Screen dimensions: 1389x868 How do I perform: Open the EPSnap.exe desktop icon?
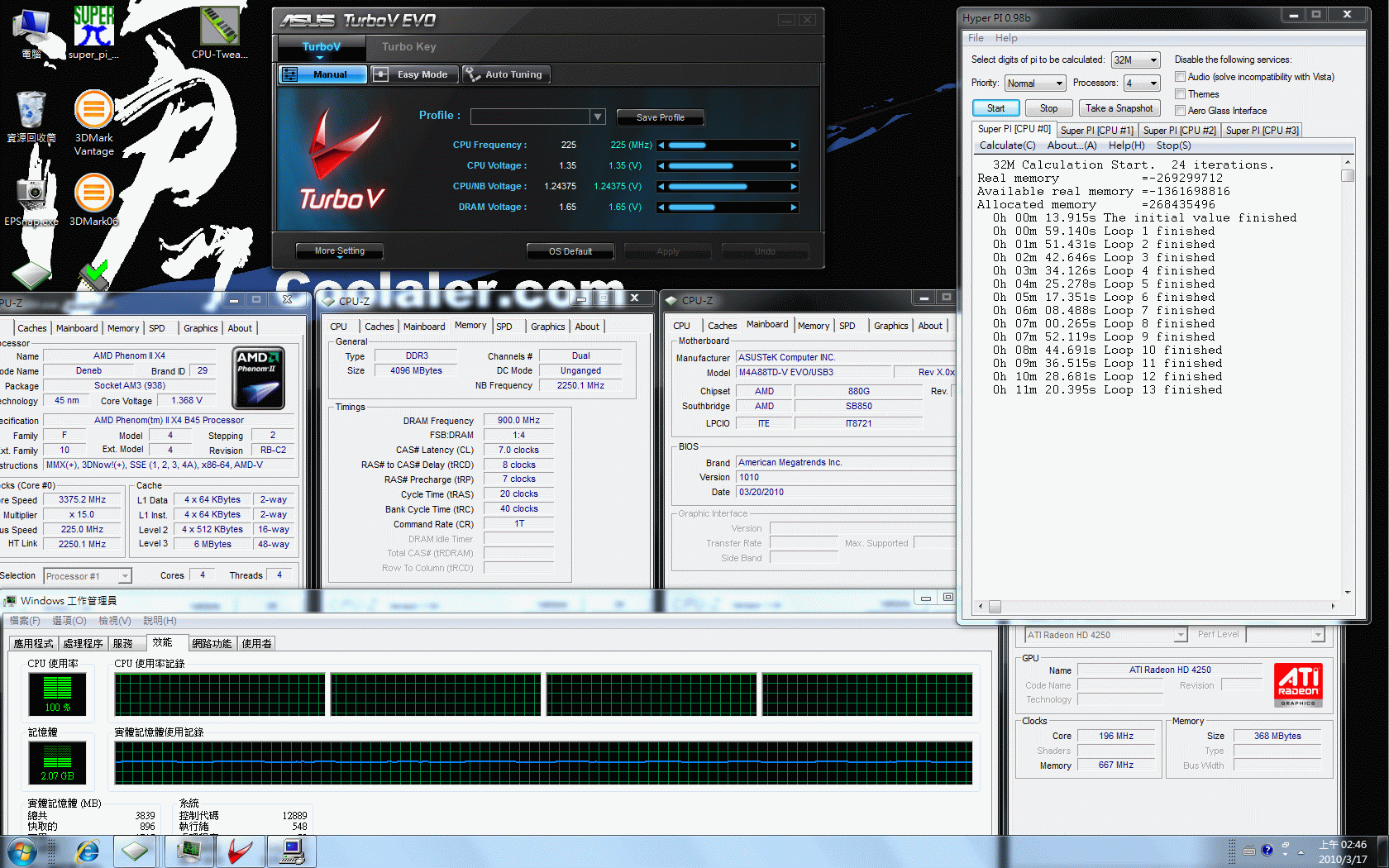click(31, 200)
